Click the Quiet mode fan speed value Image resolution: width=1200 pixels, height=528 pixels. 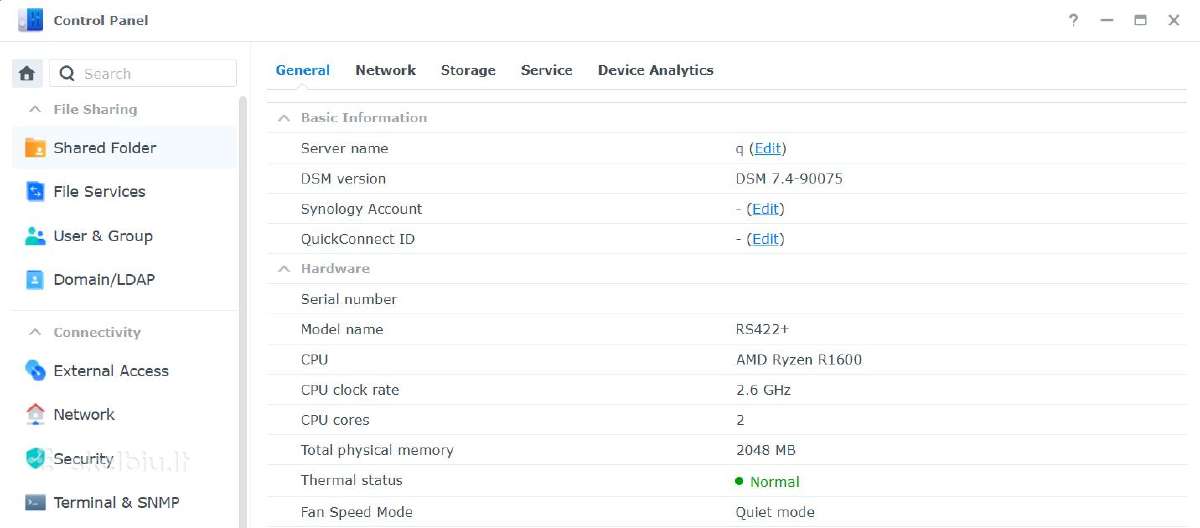pyautogui.click(x=775, y=512)
